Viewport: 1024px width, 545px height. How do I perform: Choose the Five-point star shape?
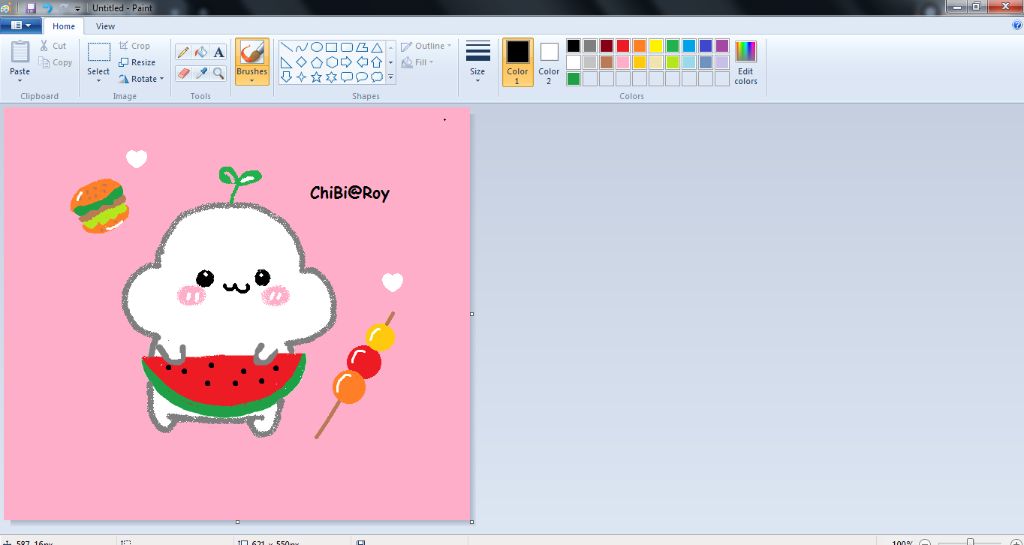tap(316, 77)
